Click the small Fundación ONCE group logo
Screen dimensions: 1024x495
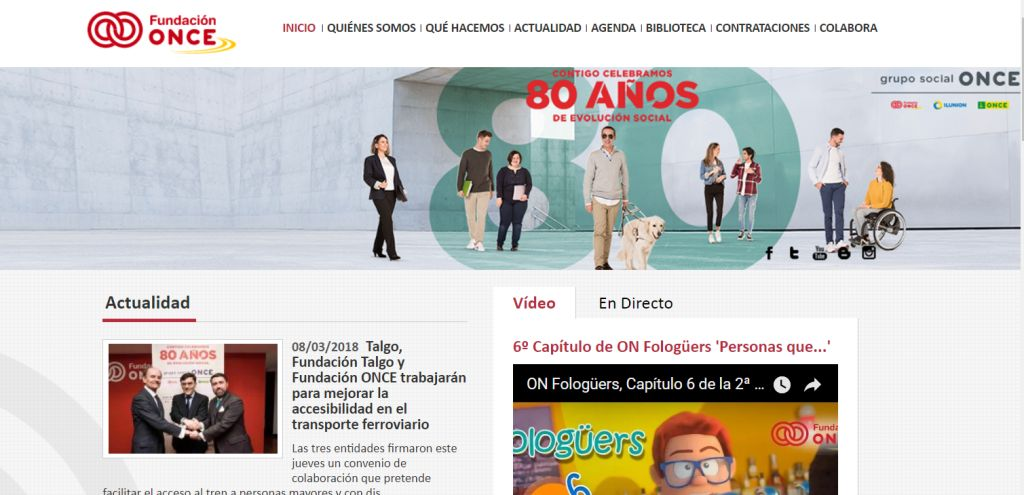coord(904,104)
